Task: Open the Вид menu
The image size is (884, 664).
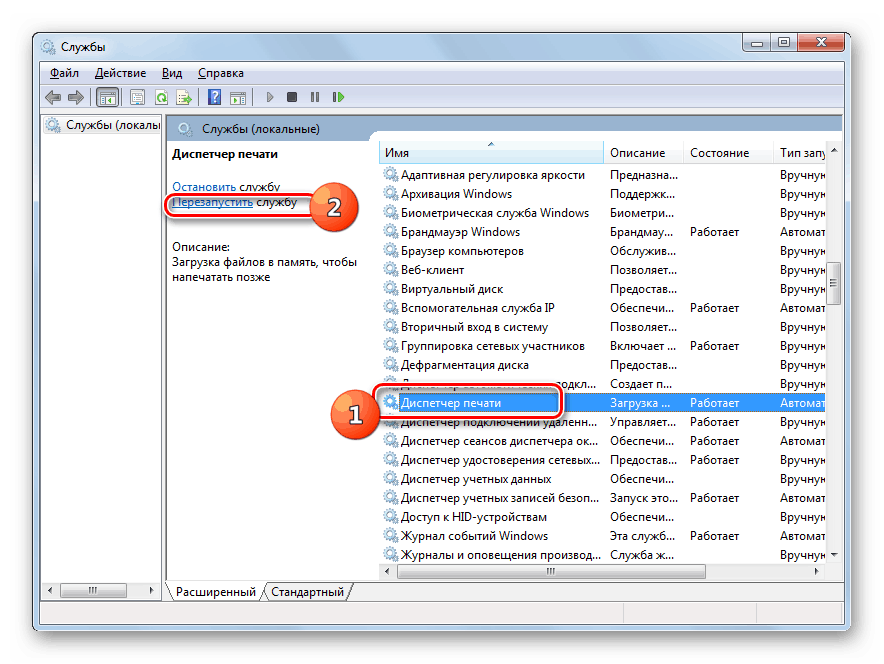Action: tap(172, 72)
